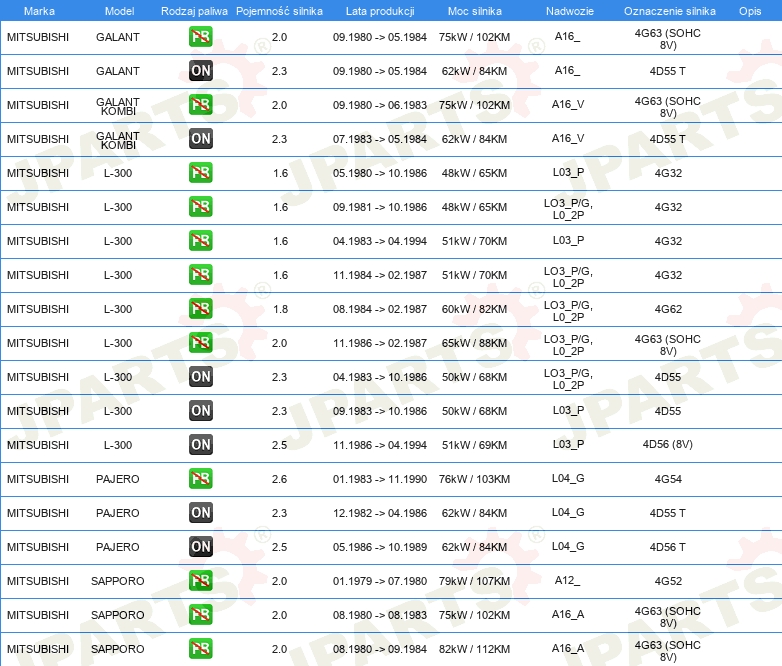Image resolution: width=782 pixels, height=666 pixels.
Task: Click model SAPPORO in 4G52 row
Action: 118,581
